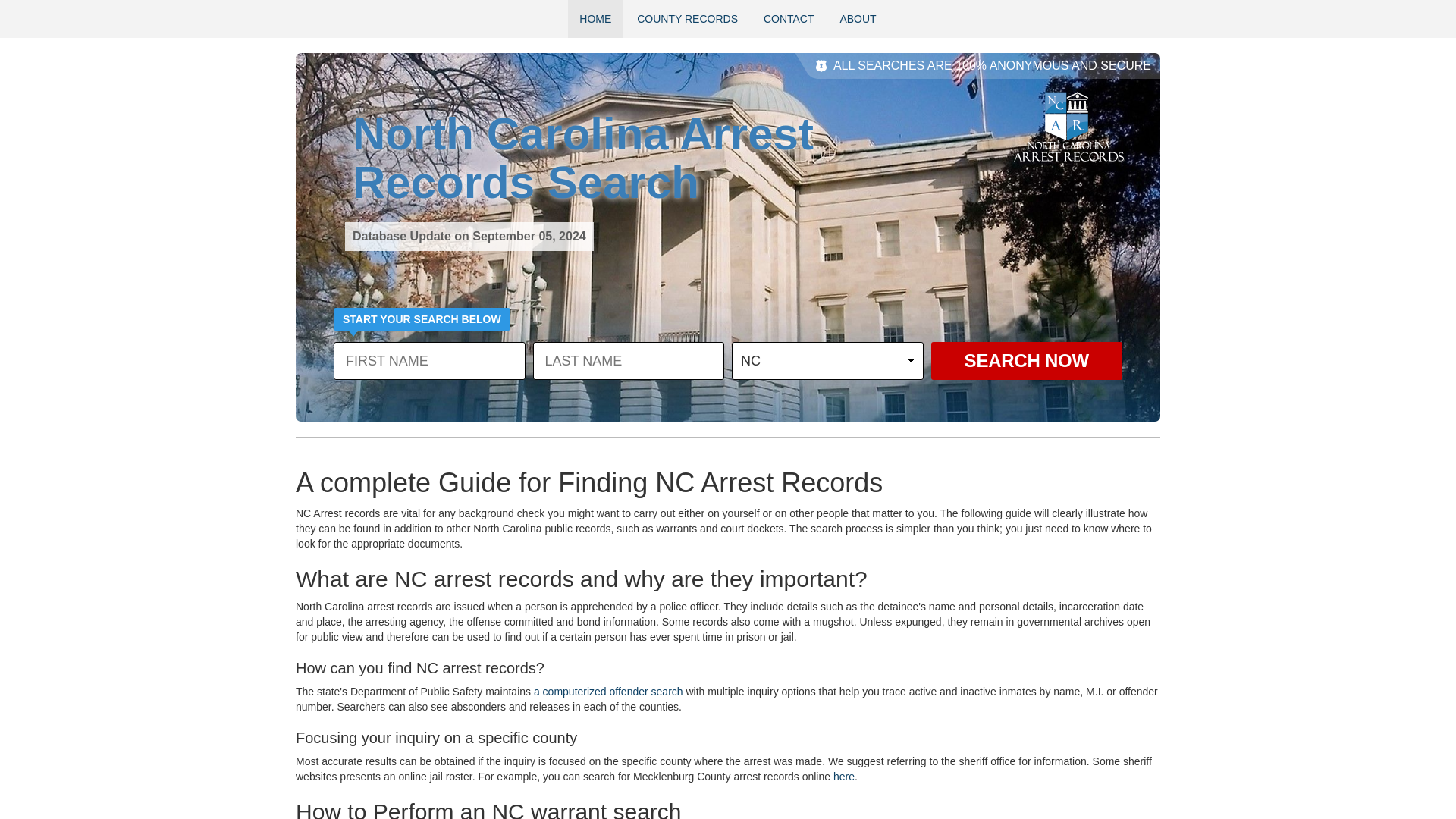Screen dimensions: 1456x819
Task: Click the Home navigation menu icon
Action: 595,19
